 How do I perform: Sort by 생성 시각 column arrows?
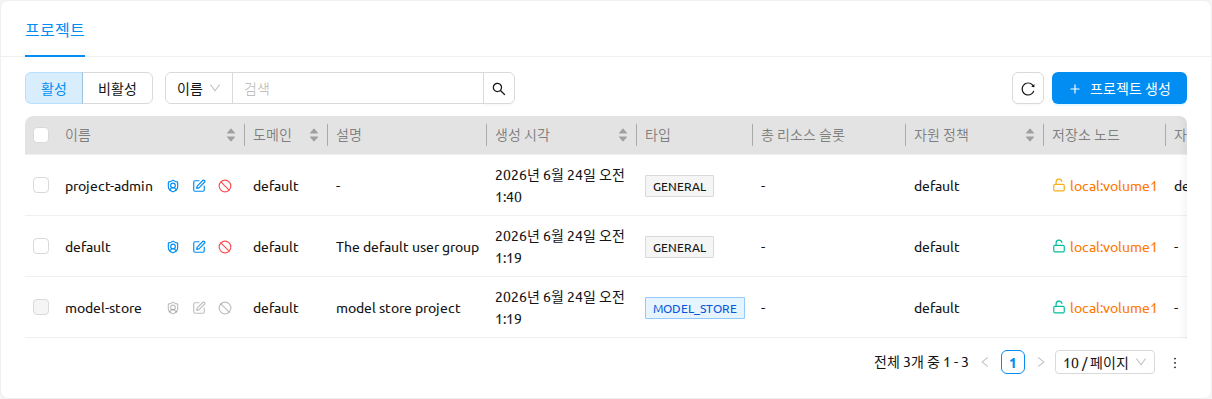(624, 135)
